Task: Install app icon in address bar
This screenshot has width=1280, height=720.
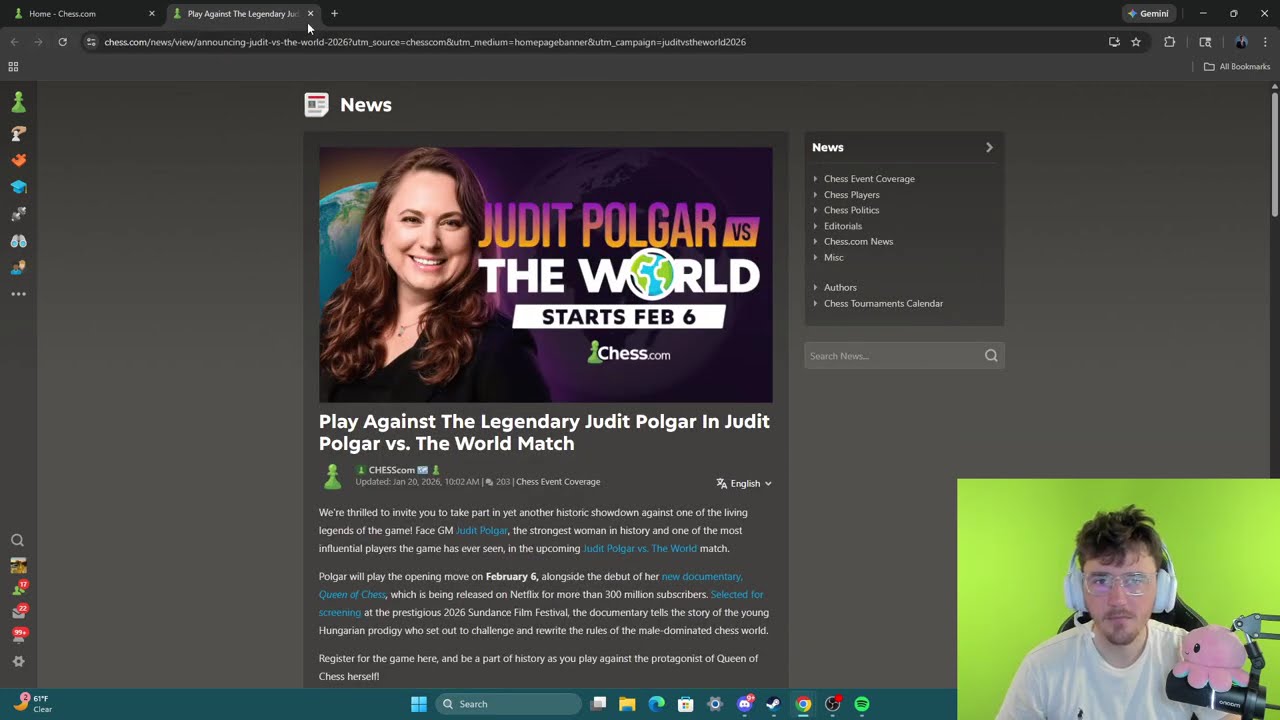Action: pos(1114,42)
